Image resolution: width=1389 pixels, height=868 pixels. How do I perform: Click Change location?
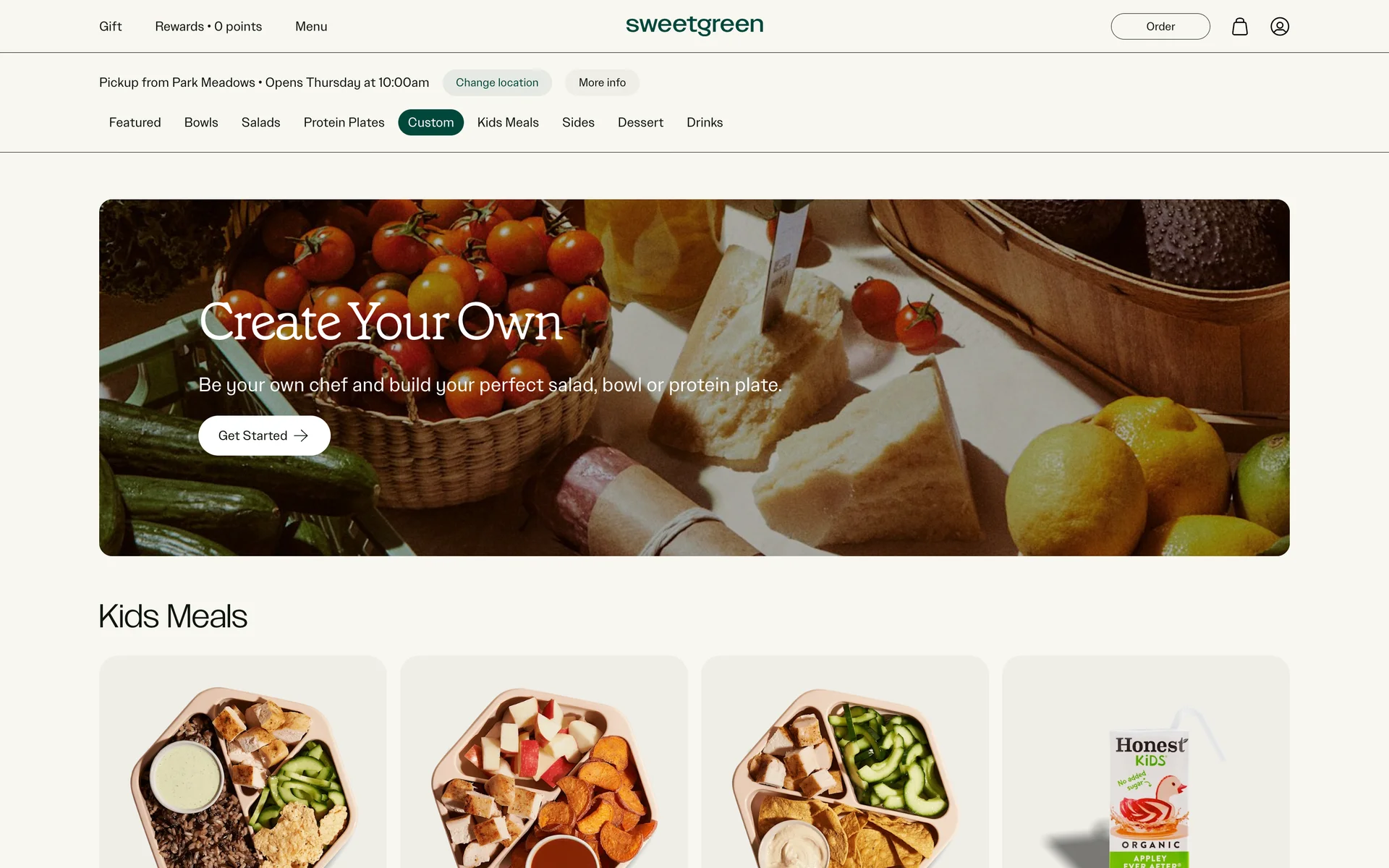[x=497, y=82]
